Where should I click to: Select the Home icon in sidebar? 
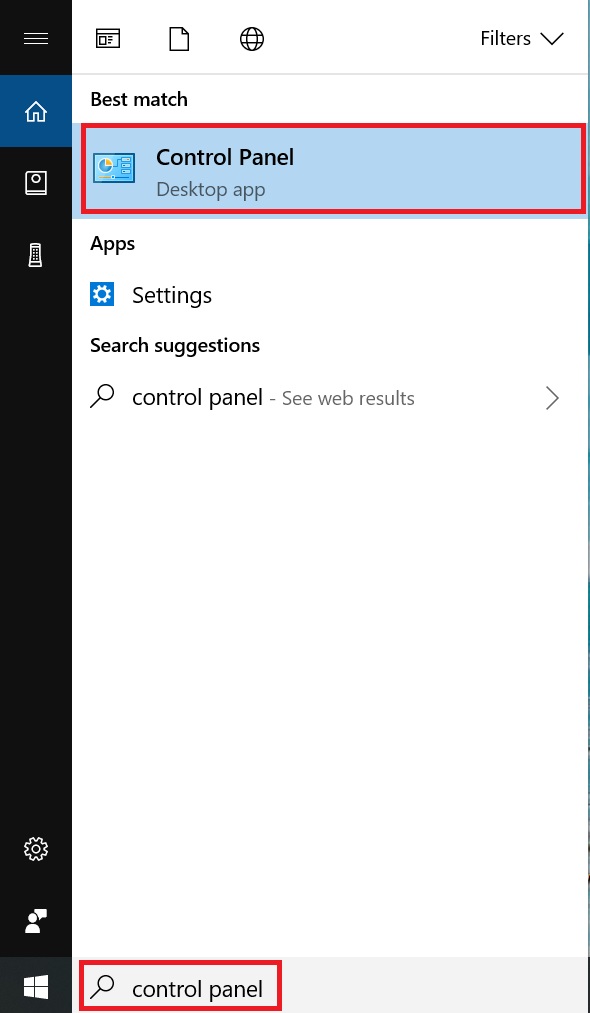tap(36, 111)
